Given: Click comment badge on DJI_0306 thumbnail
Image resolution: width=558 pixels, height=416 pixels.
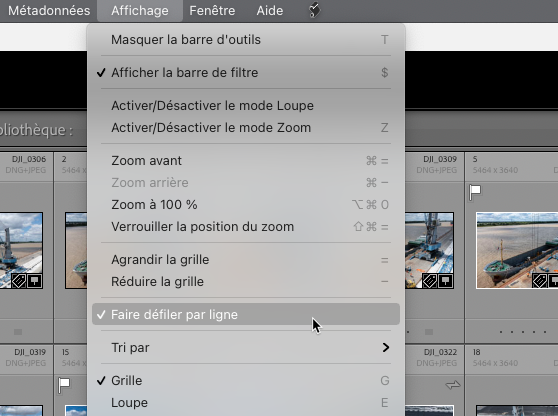Looking at the screenshot, I should (x=35, y=281).
